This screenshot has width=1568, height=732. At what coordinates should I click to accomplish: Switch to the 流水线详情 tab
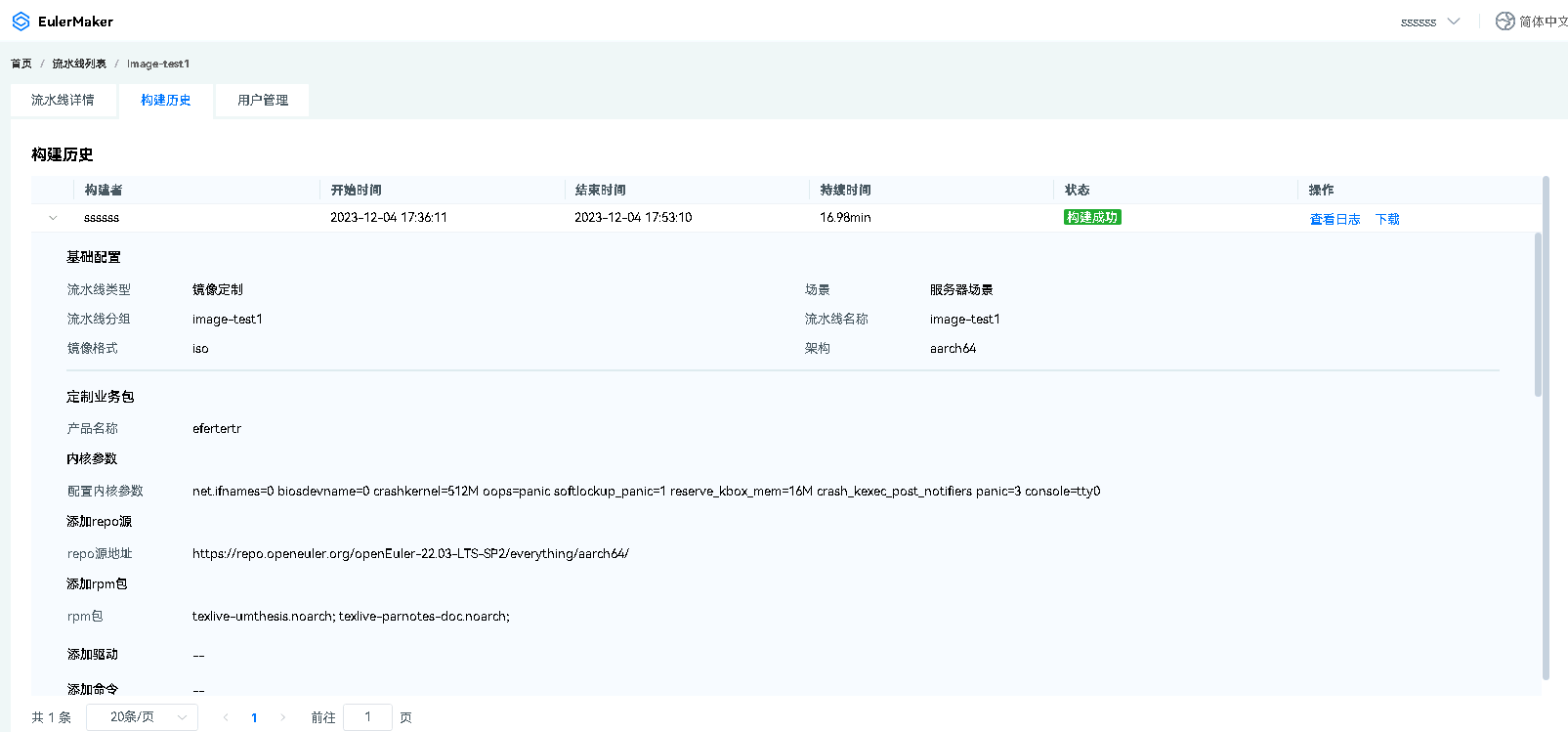coord(63,101)
